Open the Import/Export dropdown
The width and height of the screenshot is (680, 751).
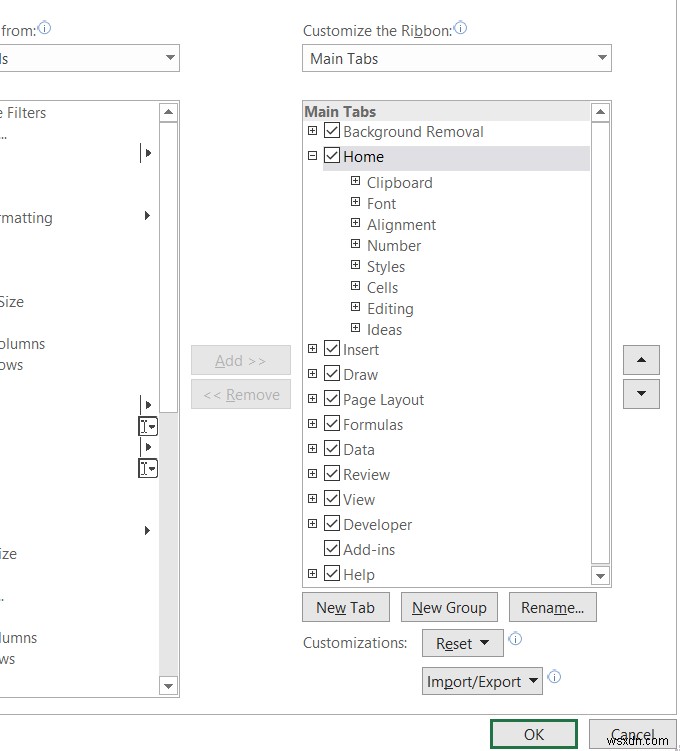pyautogui.click(x=482, y=681)
